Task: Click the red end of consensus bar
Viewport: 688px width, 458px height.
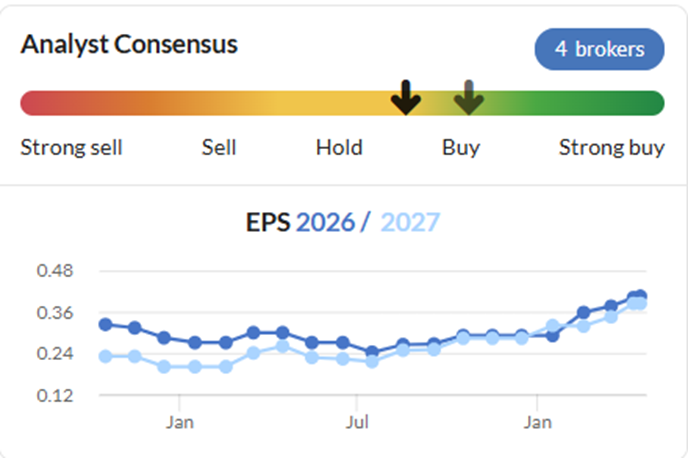Action: pyautogui.click(x=32, y=103)
